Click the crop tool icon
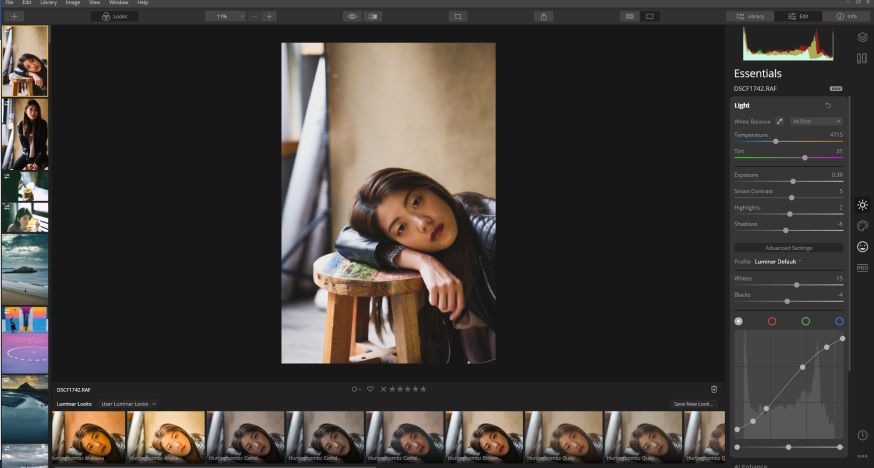874x468 pixels. (457, 16)
